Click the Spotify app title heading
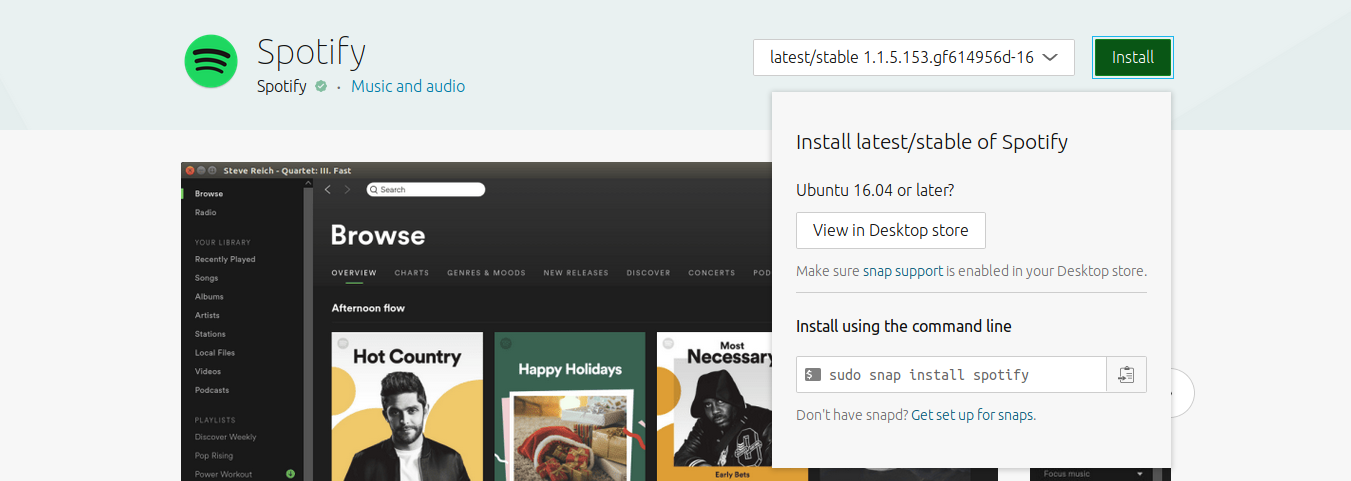 (x=311, y=50)
